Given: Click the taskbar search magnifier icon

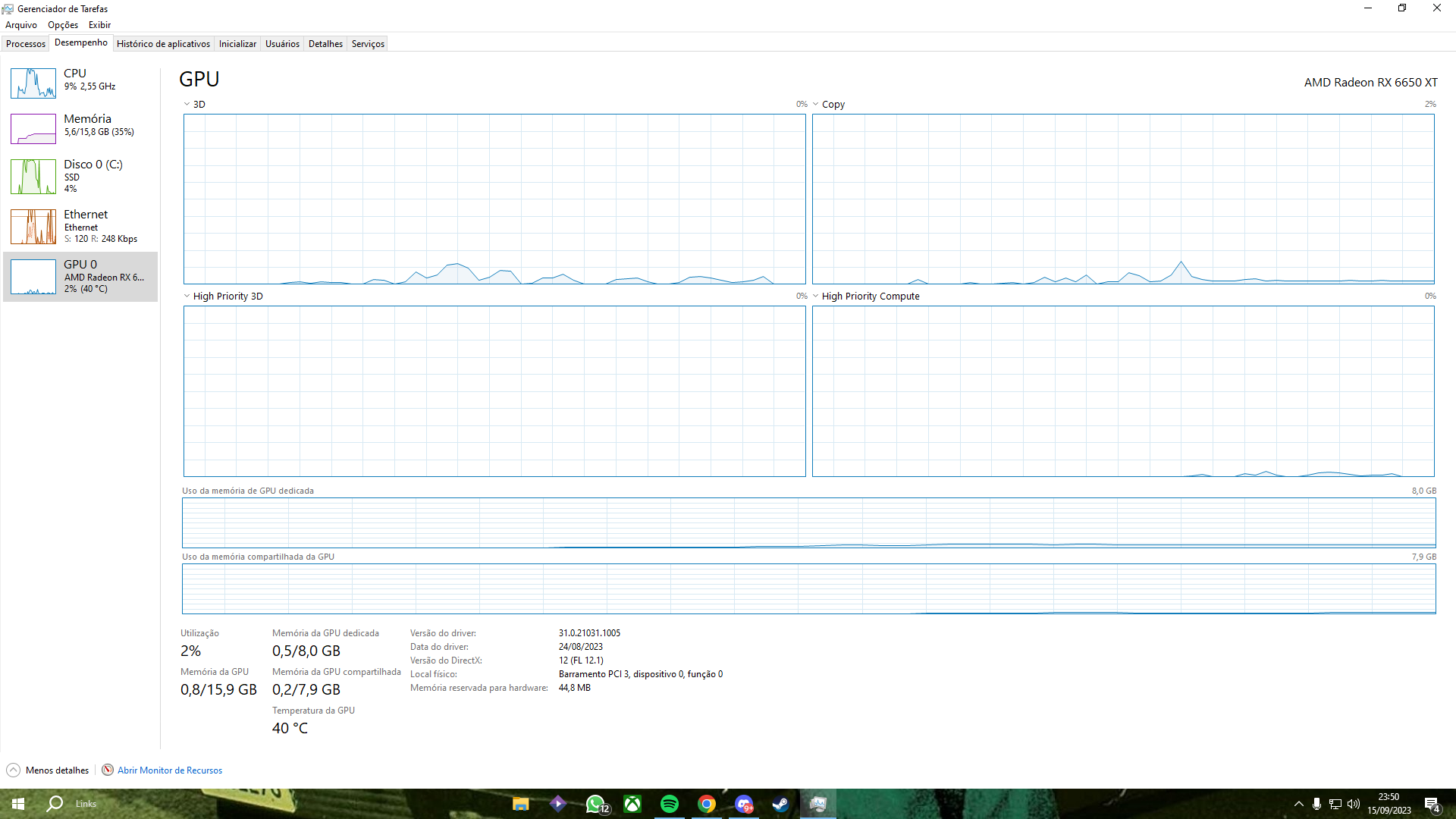Looking at the screenshot, I should point(55,804).
